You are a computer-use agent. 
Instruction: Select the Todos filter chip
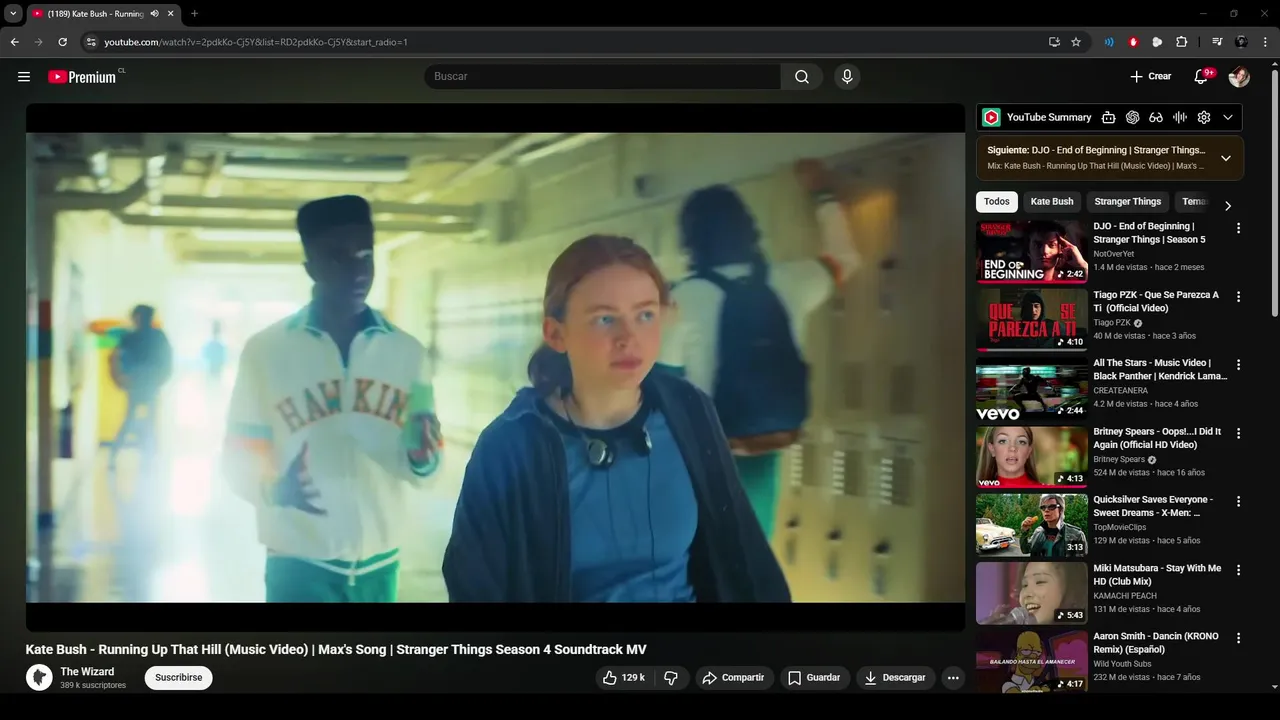[997, 202]
